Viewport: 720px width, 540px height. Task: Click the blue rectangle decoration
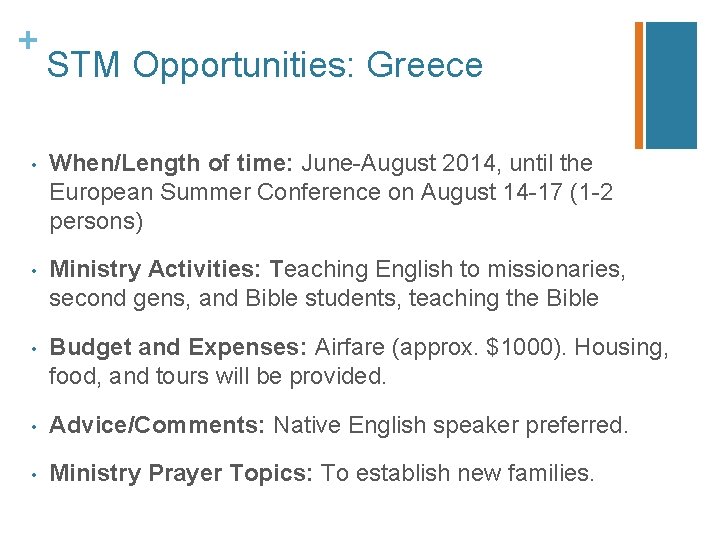coord(671,85)
